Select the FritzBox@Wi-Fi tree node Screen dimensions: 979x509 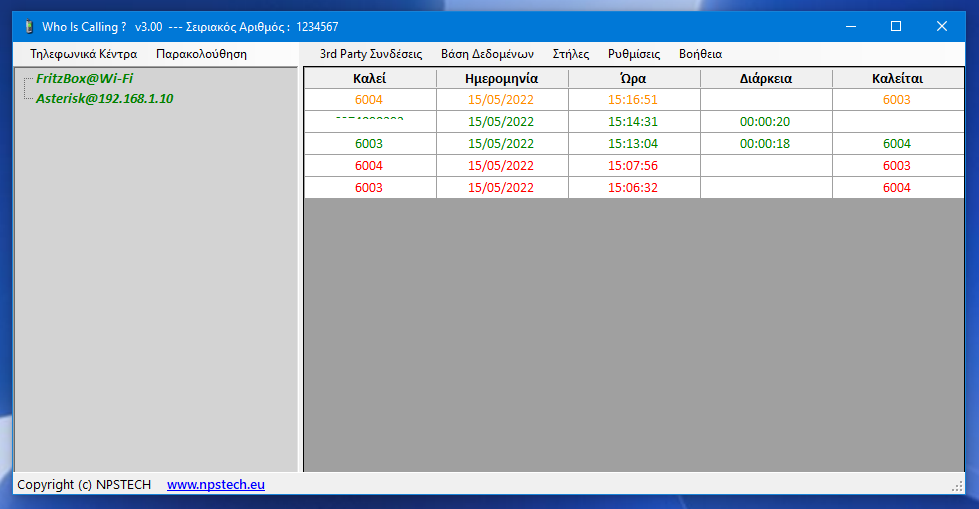pos(84,79)
